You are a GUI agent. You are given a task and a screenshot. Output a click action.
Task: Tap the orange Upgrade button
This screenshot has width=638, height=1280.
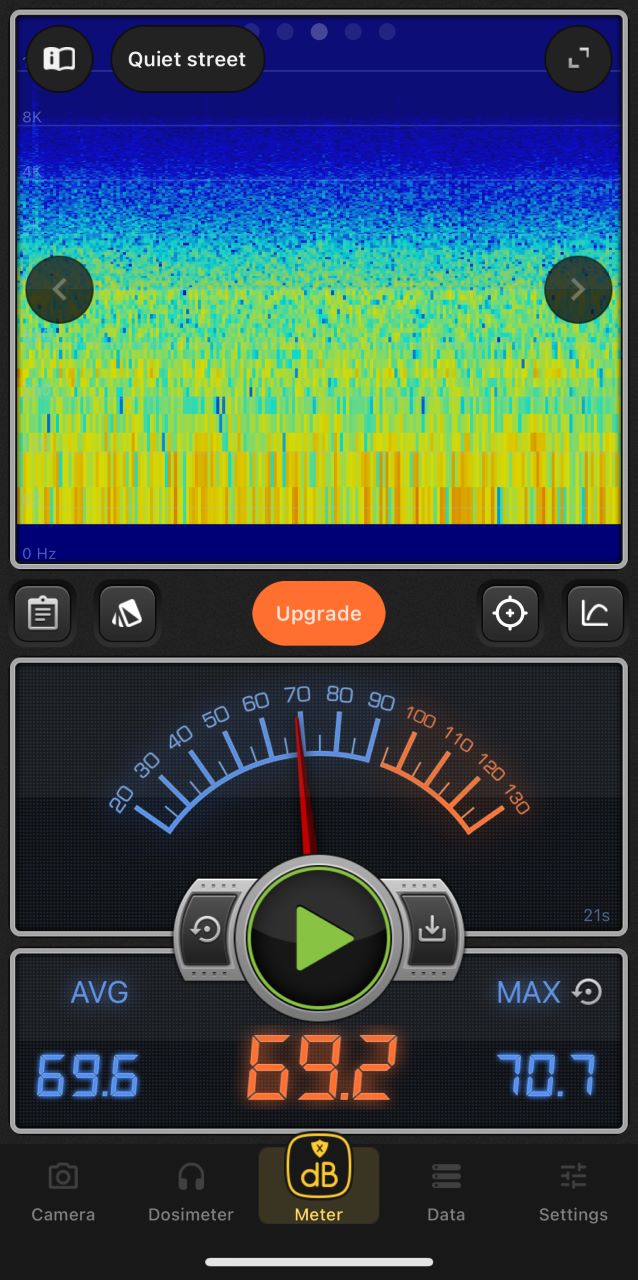[x=319, y=613]
